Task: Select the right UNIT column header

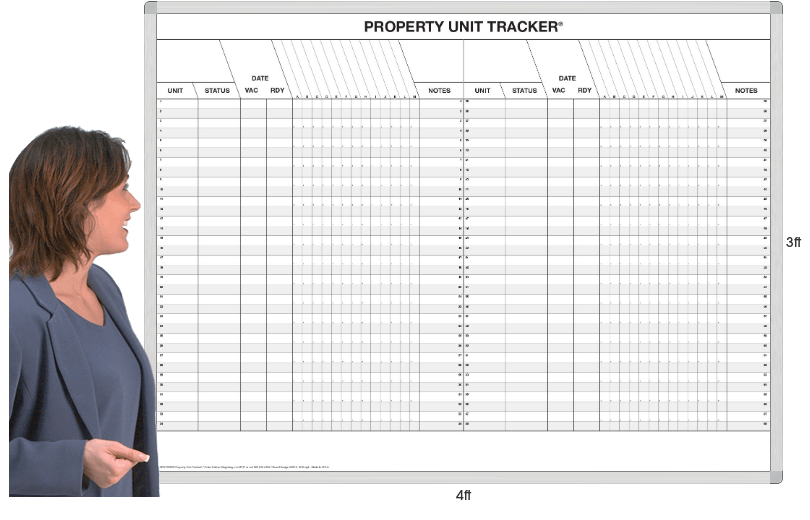Action: click(x=482, y=91)
